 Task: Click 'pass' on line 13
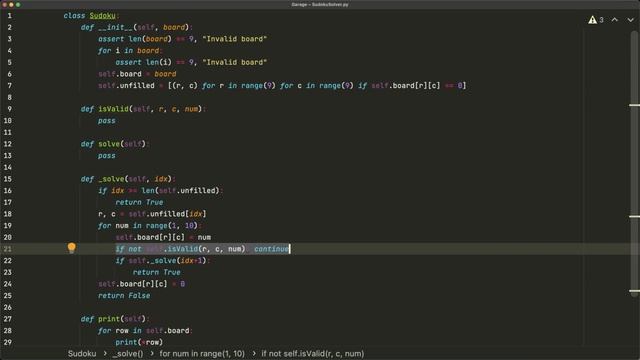click(107, 156)
